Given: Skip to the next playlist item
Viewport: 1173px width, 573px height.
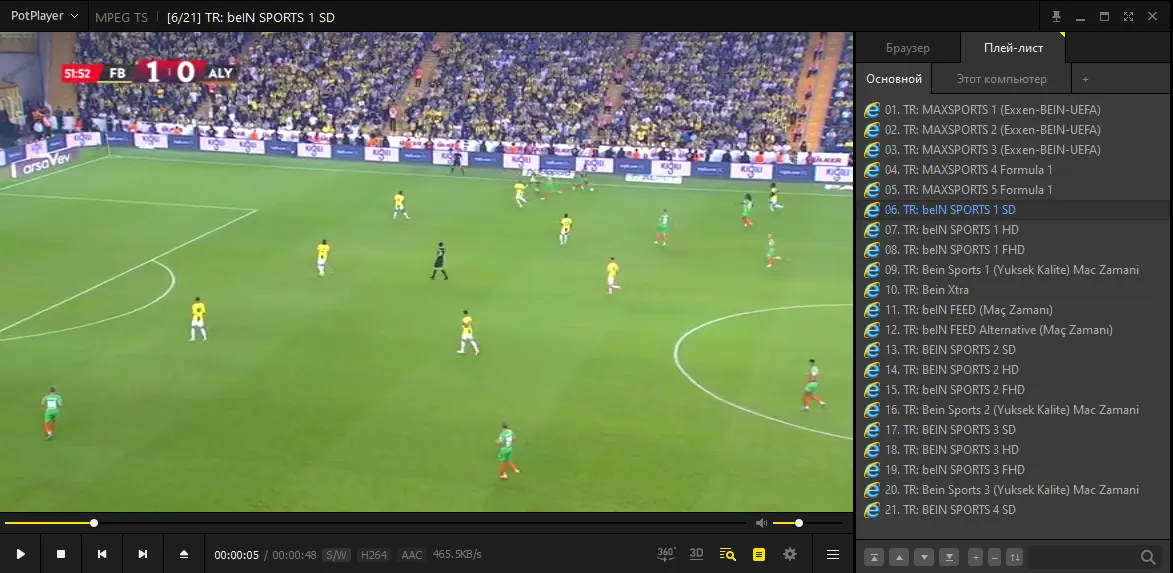Looking at the screenshot, I should click(x=143, y=554).
